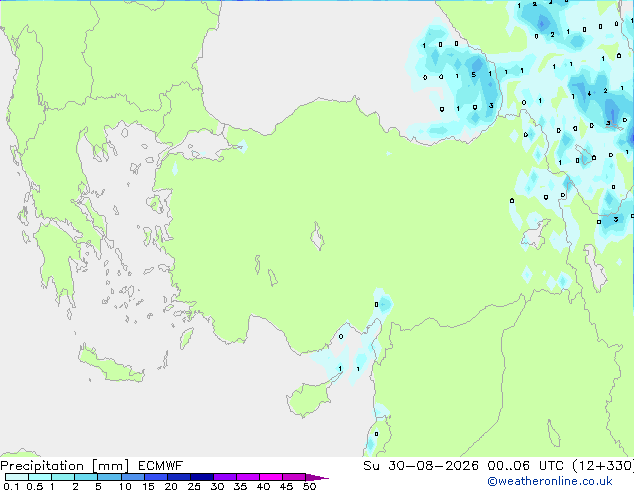Pick the 10–15 mm blue legend swatch
The height and width of the screenshot is (490, 634).
(132, 477)
